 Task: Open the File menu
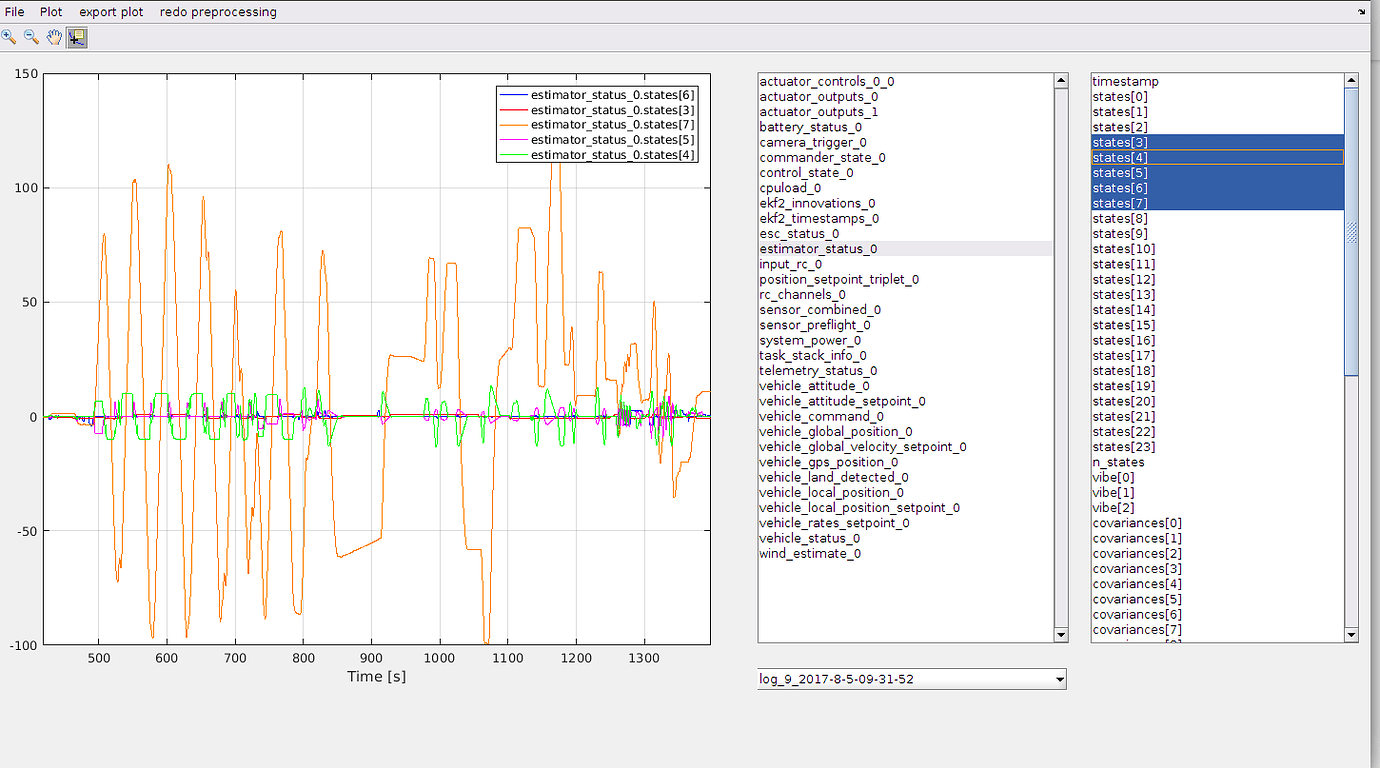[14, 11]
